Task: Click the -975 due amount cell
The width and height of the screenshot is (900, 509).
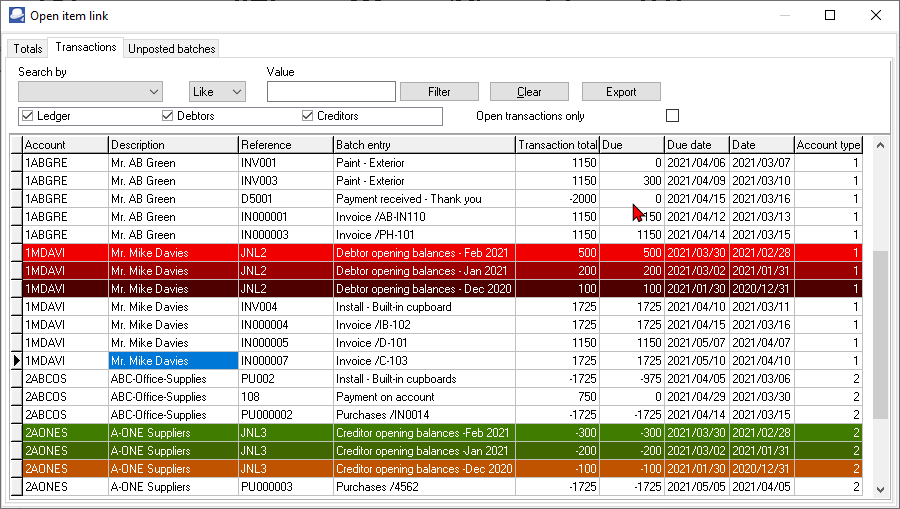Action: pyautogui.click(x=632, y=379)
